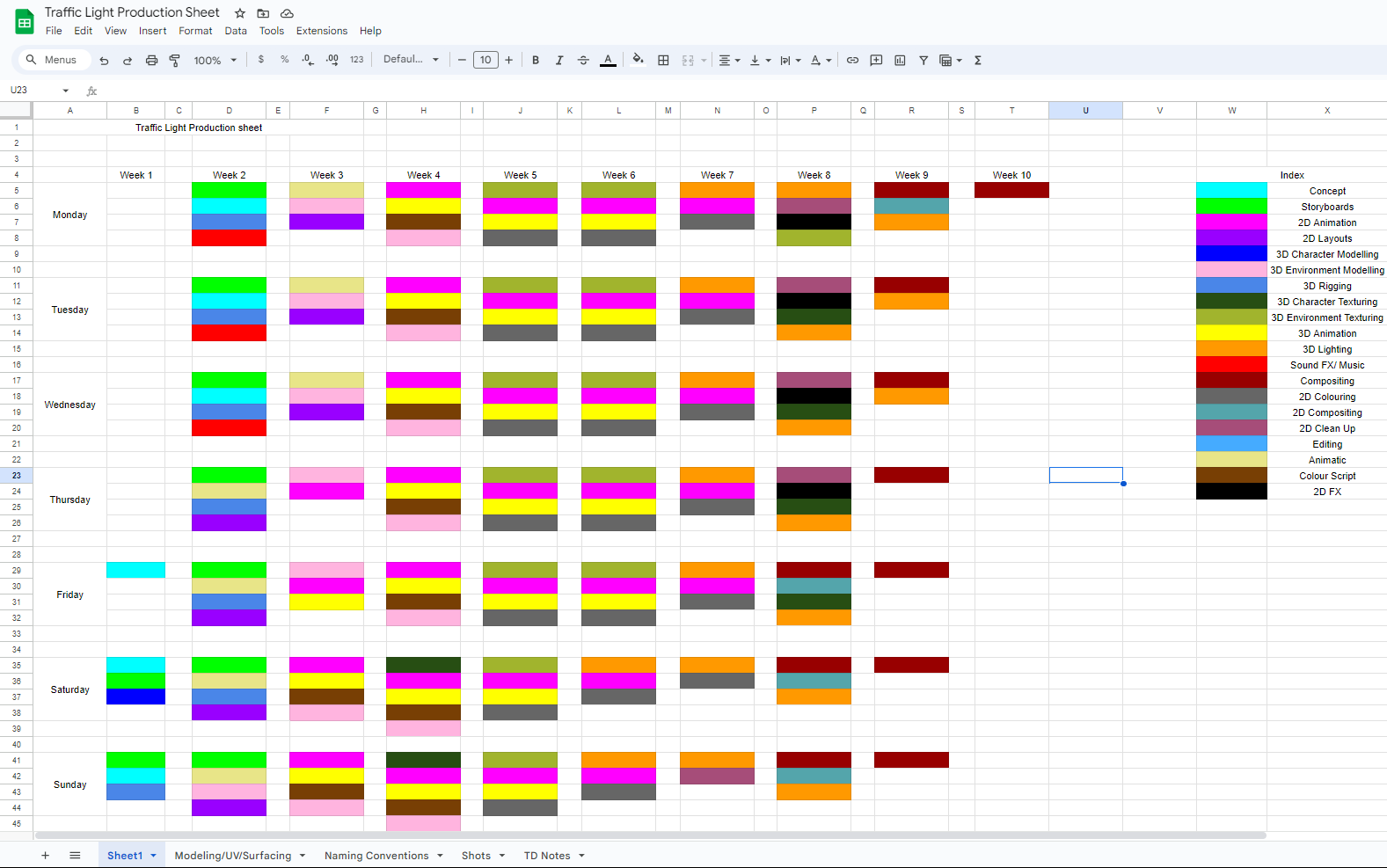Activate the paint format tool
The width and height of the screenshot is (1387, 868).
pyautogui.click(x=175, y=61)
